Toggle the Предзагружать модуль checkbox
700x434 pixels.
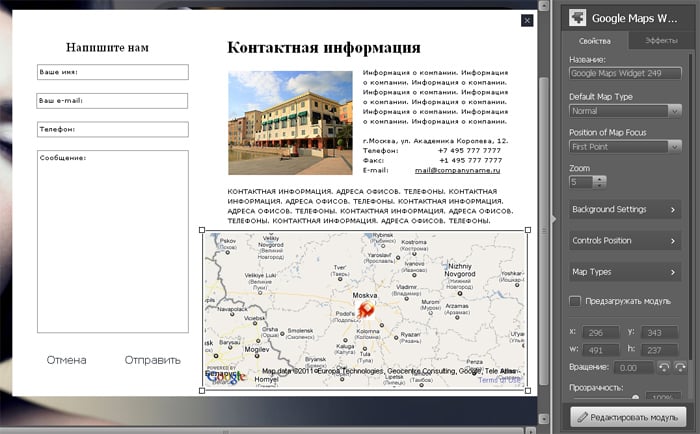coord(575,301)
